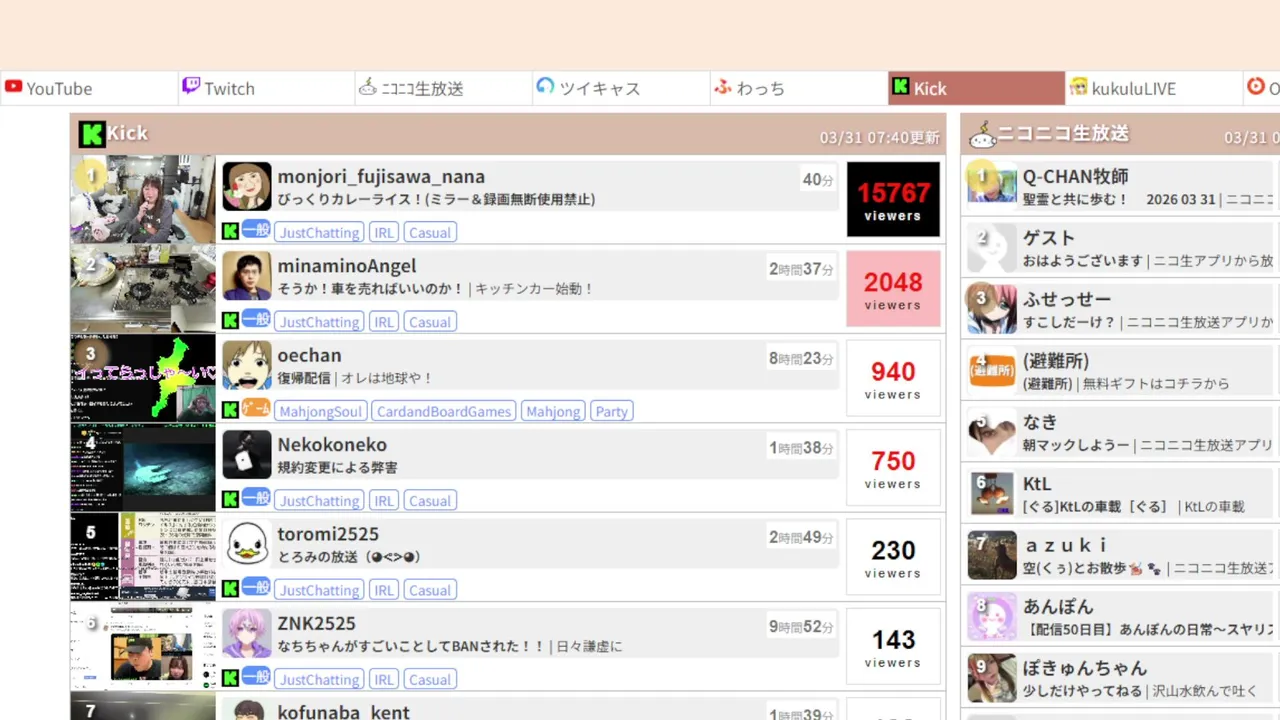Switch to the Twitch tab
The width and height of the screenshot is (1280, 720).
(x=266, y=88)
